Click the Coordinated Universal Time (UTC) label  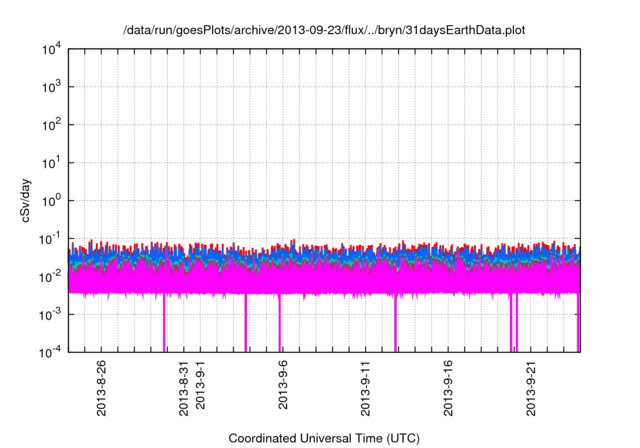click(324, 438)
